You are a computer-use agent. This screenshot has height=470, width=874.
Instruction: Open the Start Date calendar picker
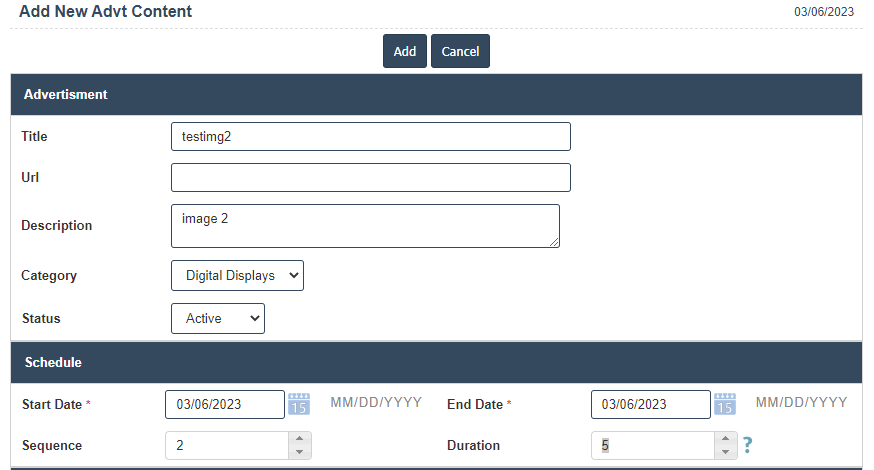click(299, 404)
